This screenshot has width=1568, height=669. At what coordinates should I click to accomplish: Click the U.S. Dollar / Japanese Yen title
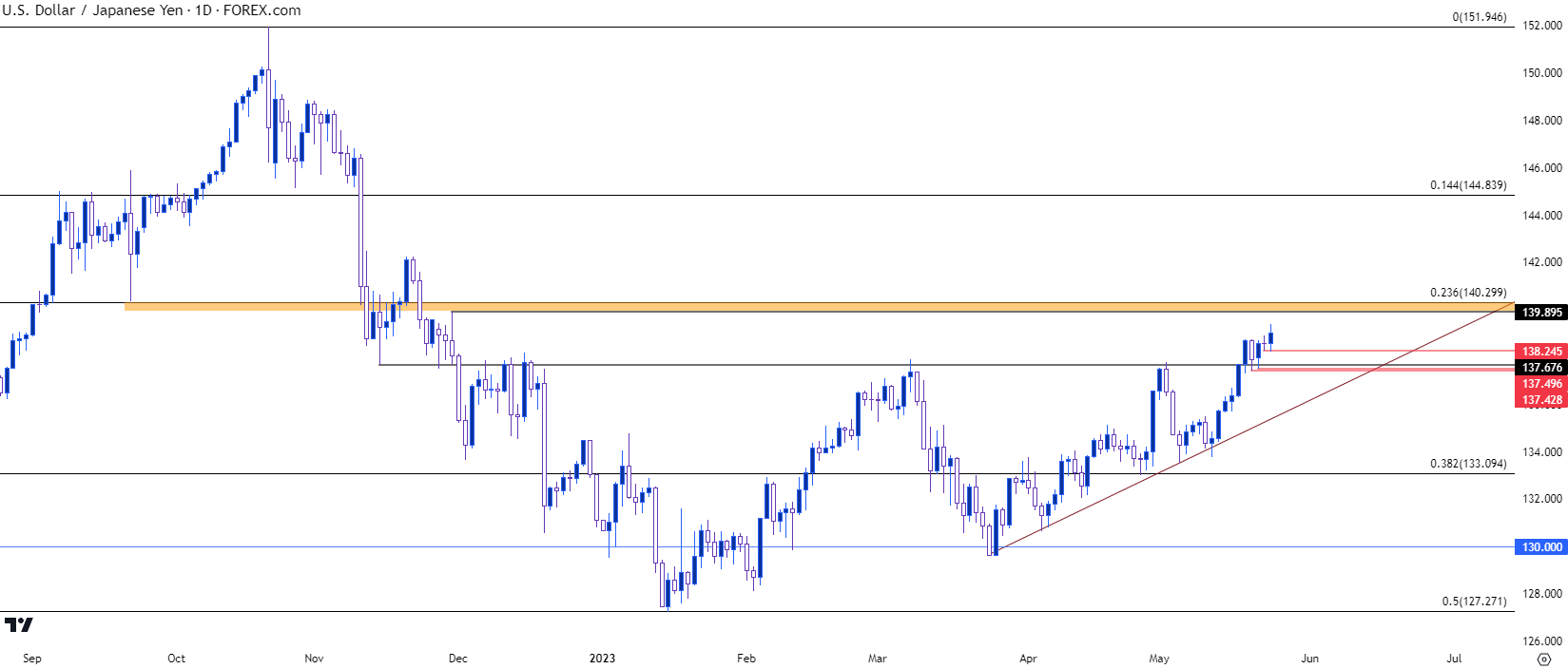point(95,10)
